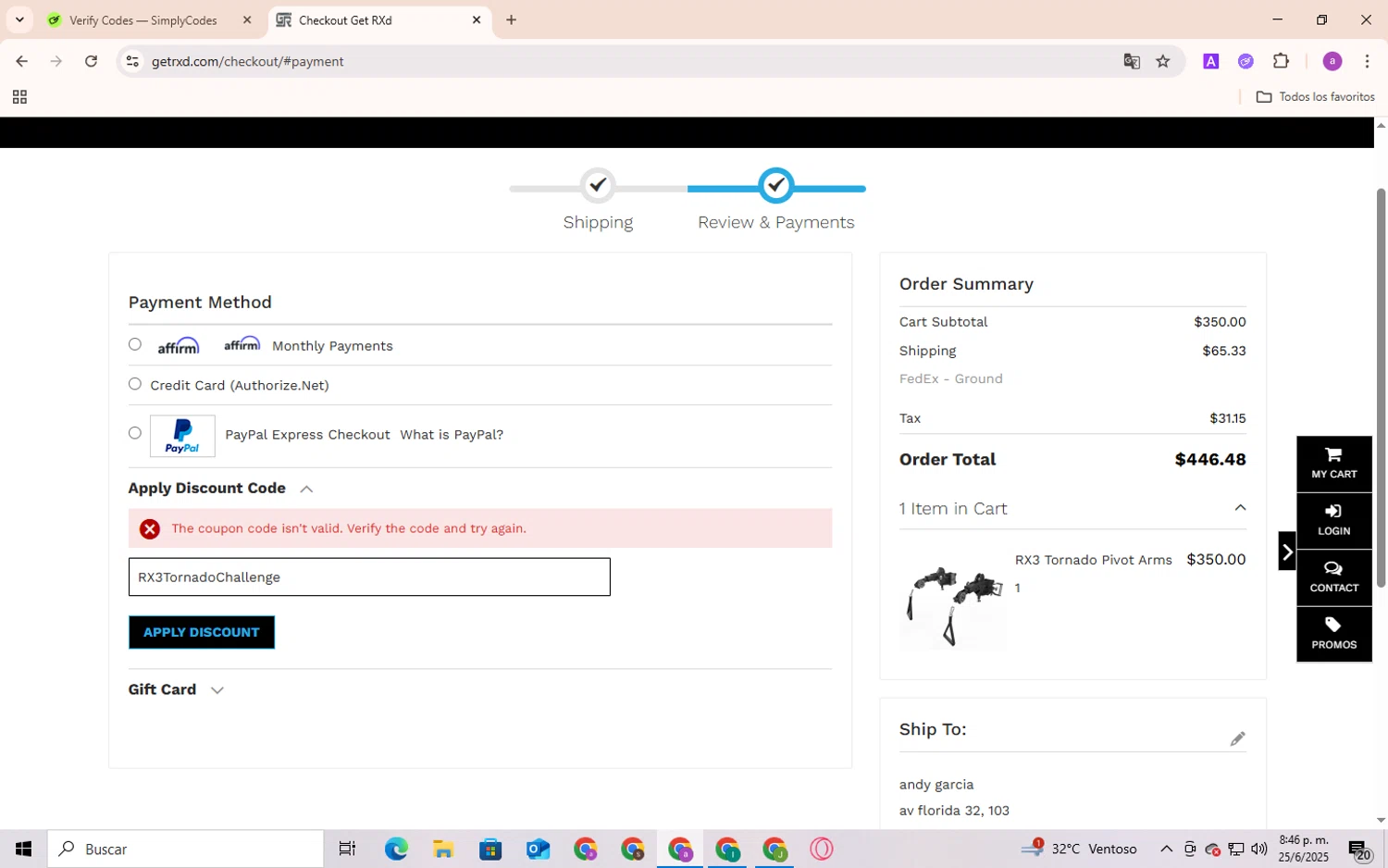Open the Extensions puzzle icon
1388x868 pixels.
tap(1281, 61)
